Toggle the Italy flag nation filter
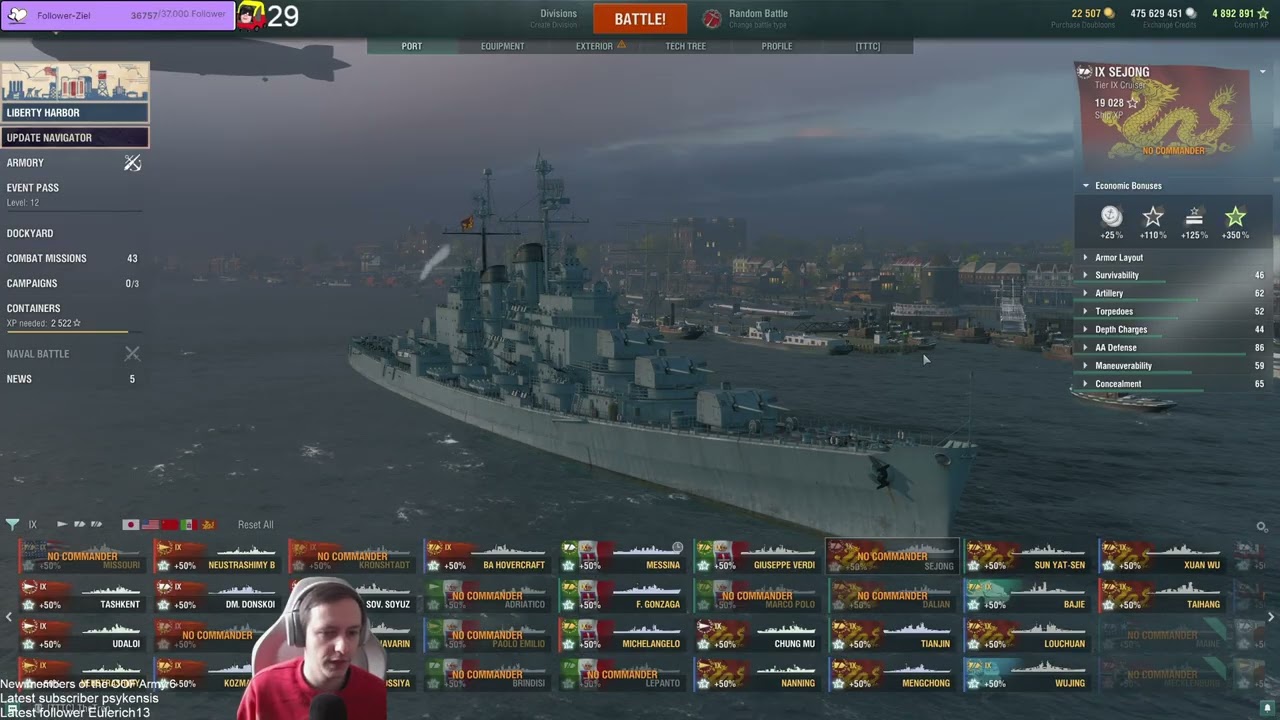Viewport: 1280px width, 720px height. (x=187, y=525)
